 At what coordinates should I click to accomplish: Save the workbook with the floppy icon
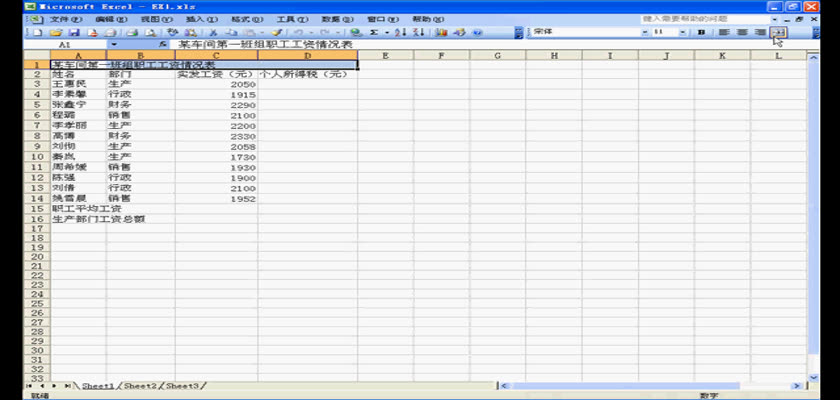pos(74,33)
